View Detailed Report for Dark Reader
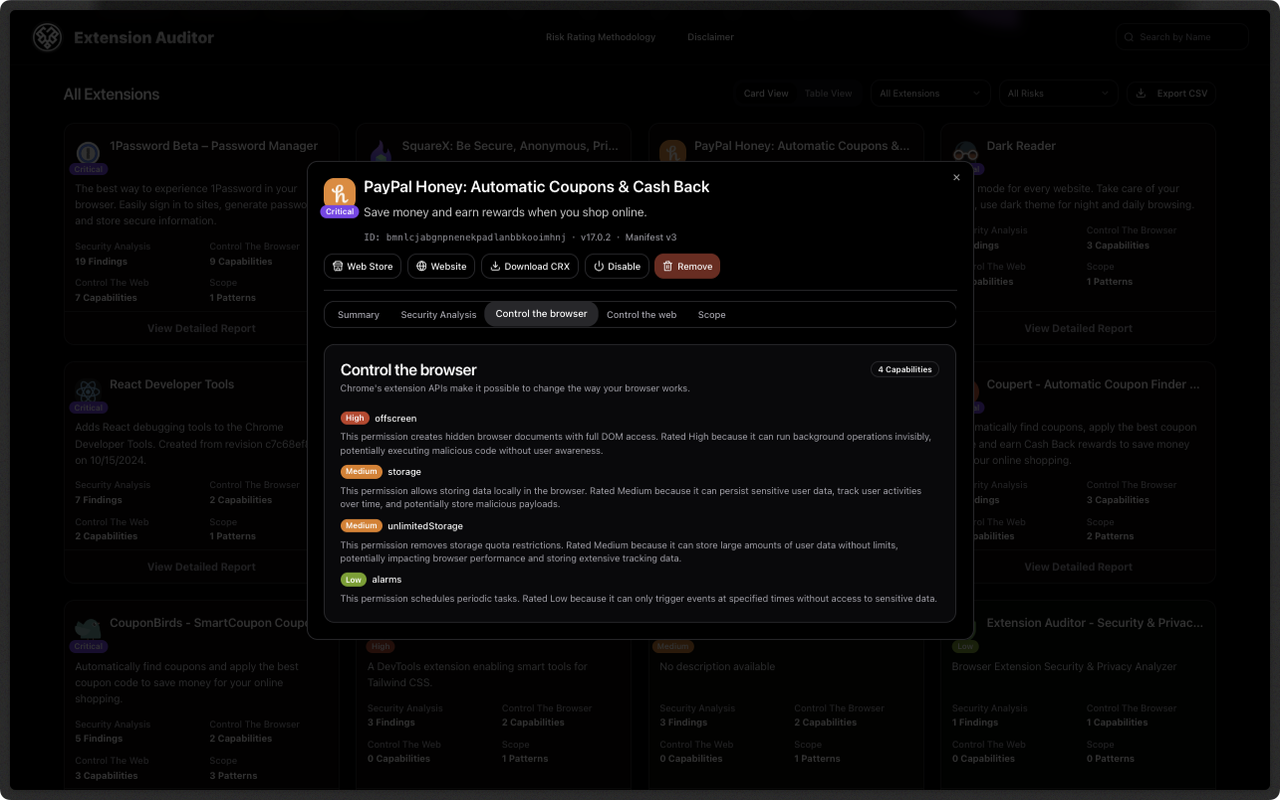The height and width of the screenshot is (800, 1280). [x=1078, y=328]
